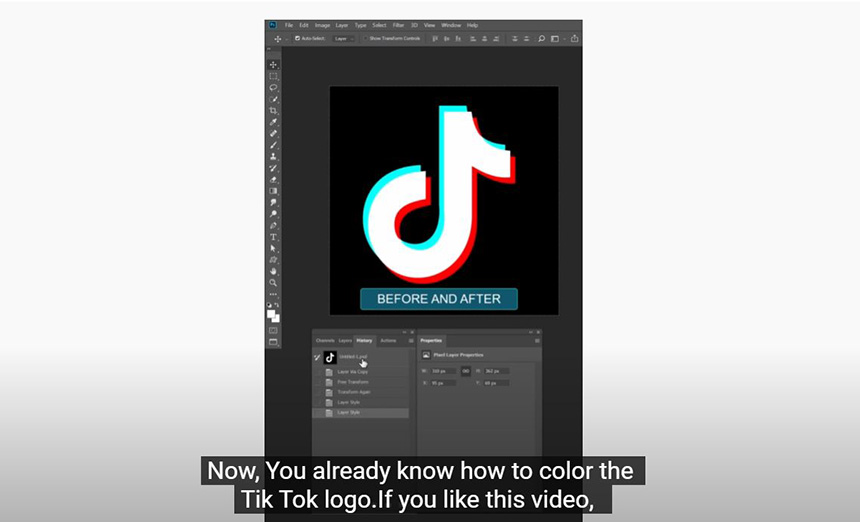Select the Smudge tool
860x522 pixels.
coord(273,202)
